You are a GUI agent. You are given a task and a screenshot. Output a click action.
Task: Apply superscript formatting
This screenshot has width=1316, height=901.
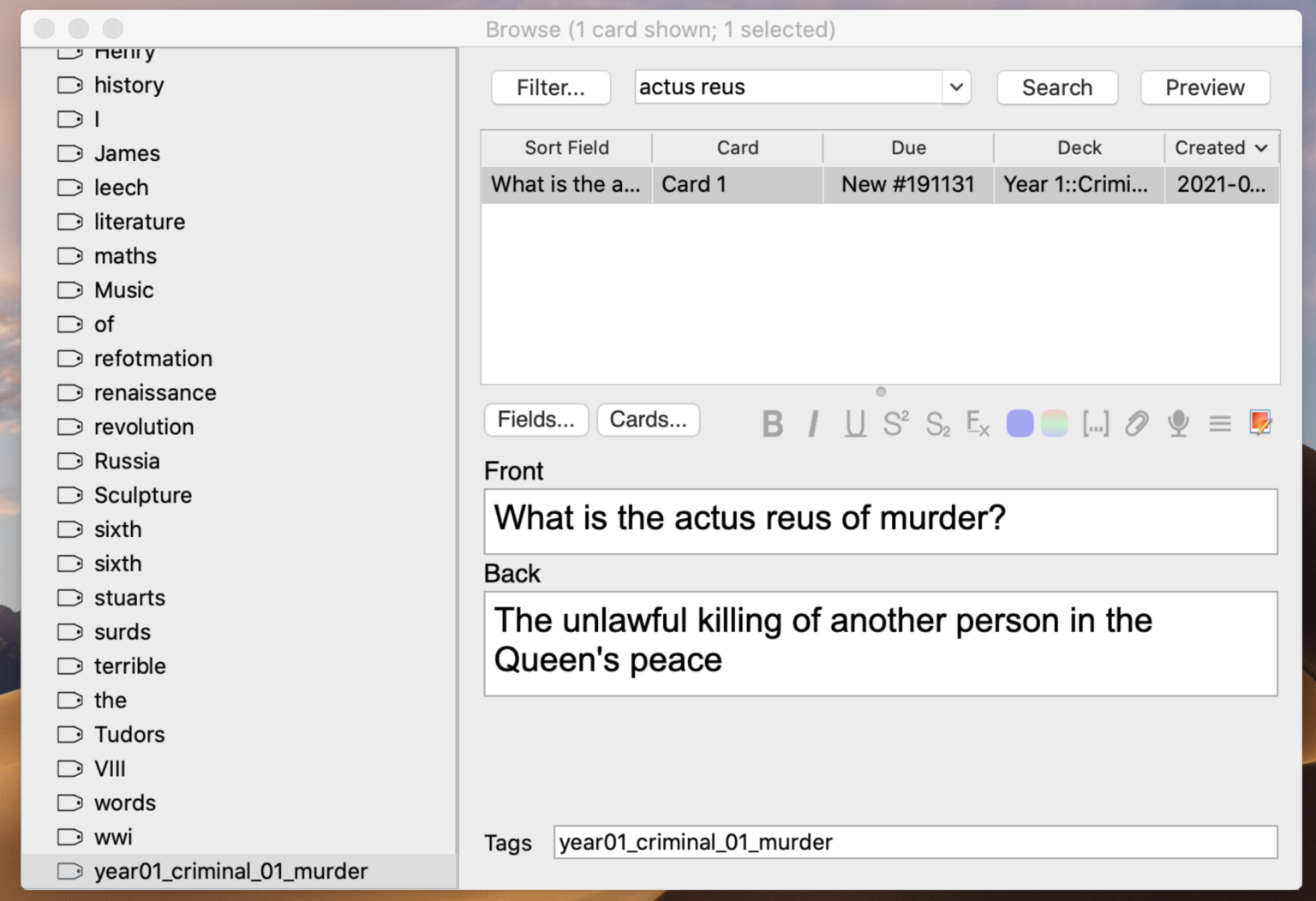pyautogui.click(x=895, y=424)
